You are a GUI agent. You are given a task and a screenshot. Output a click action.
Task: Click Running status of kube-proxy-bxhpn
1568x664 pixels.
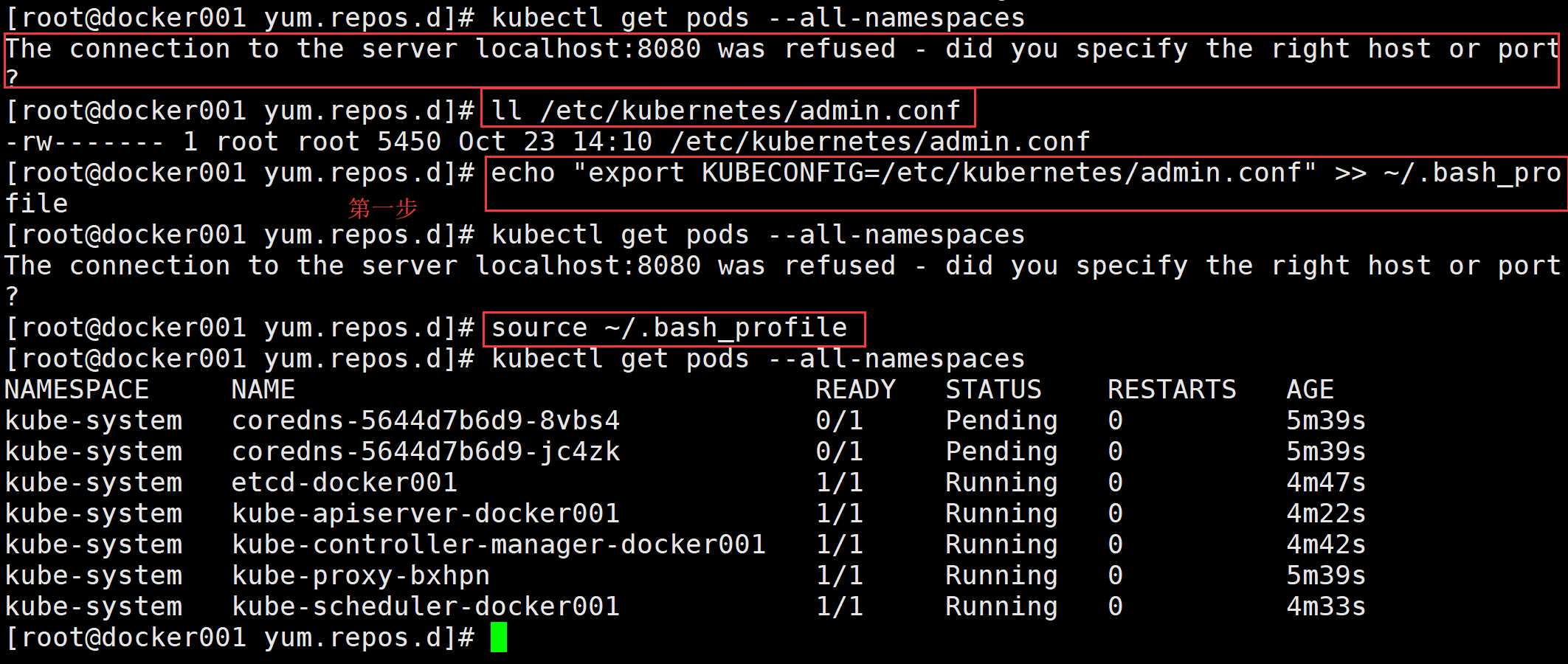click(x=1001, y=575)
